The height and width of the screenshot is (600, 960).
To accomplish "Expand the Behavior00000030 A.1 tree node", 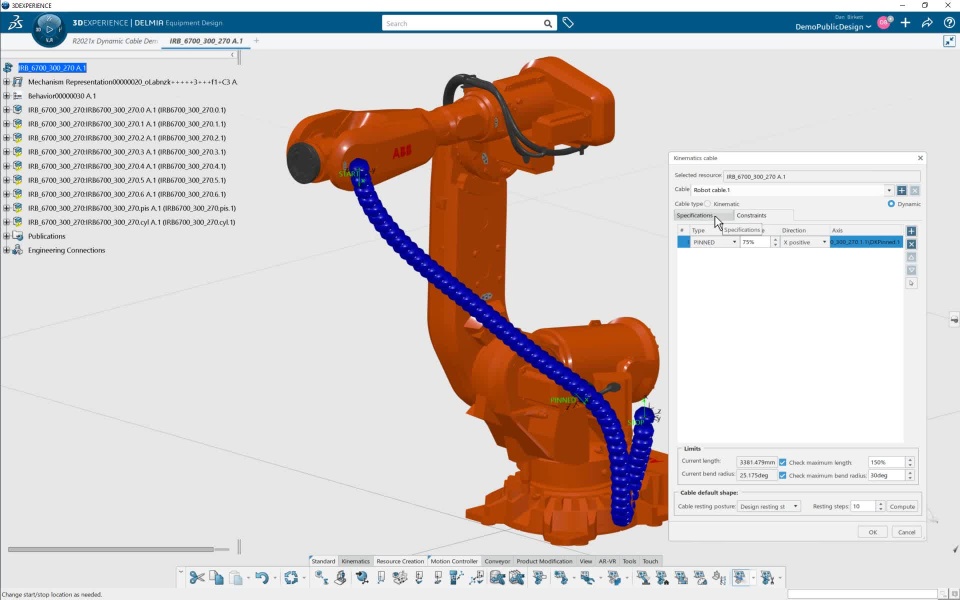I will tap(7, 96).
